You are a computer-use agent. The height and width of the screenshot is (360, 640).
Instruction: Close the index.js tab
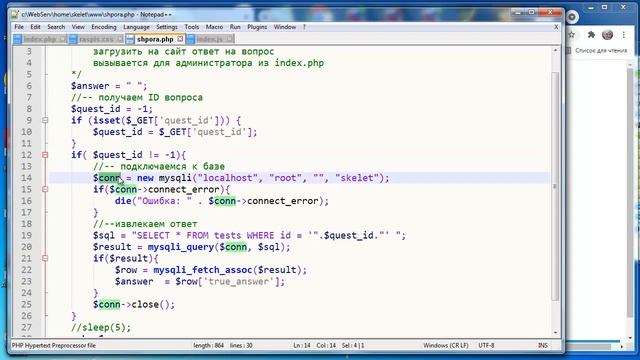[x=230, y=39]
